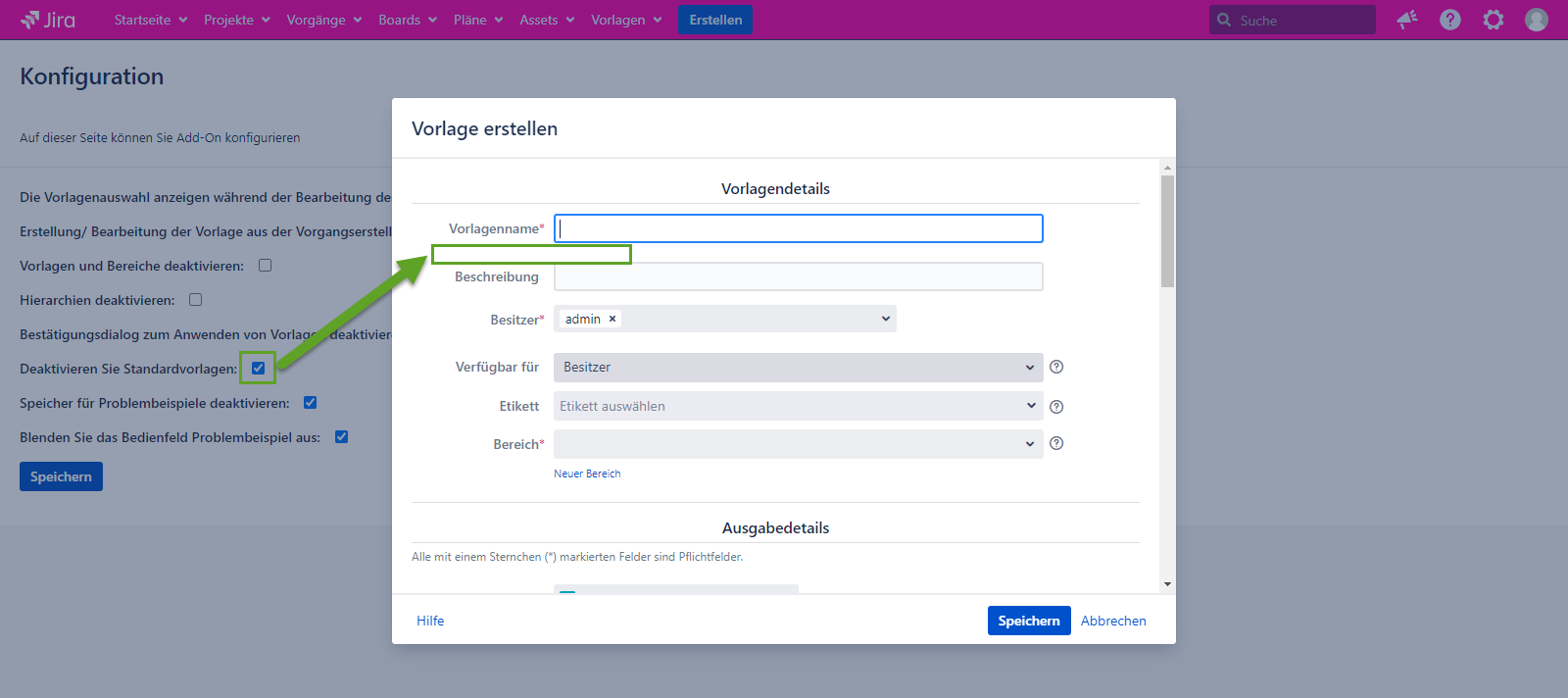This screenshot has height=698, width=1568.
Task: Click help icon next to Etikett field
Action: [x=1056, y=407]
